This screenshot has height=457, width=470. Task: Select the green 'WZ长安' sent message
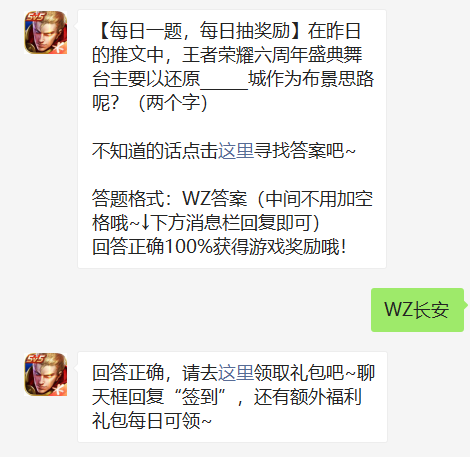click(x=417, y=310)
